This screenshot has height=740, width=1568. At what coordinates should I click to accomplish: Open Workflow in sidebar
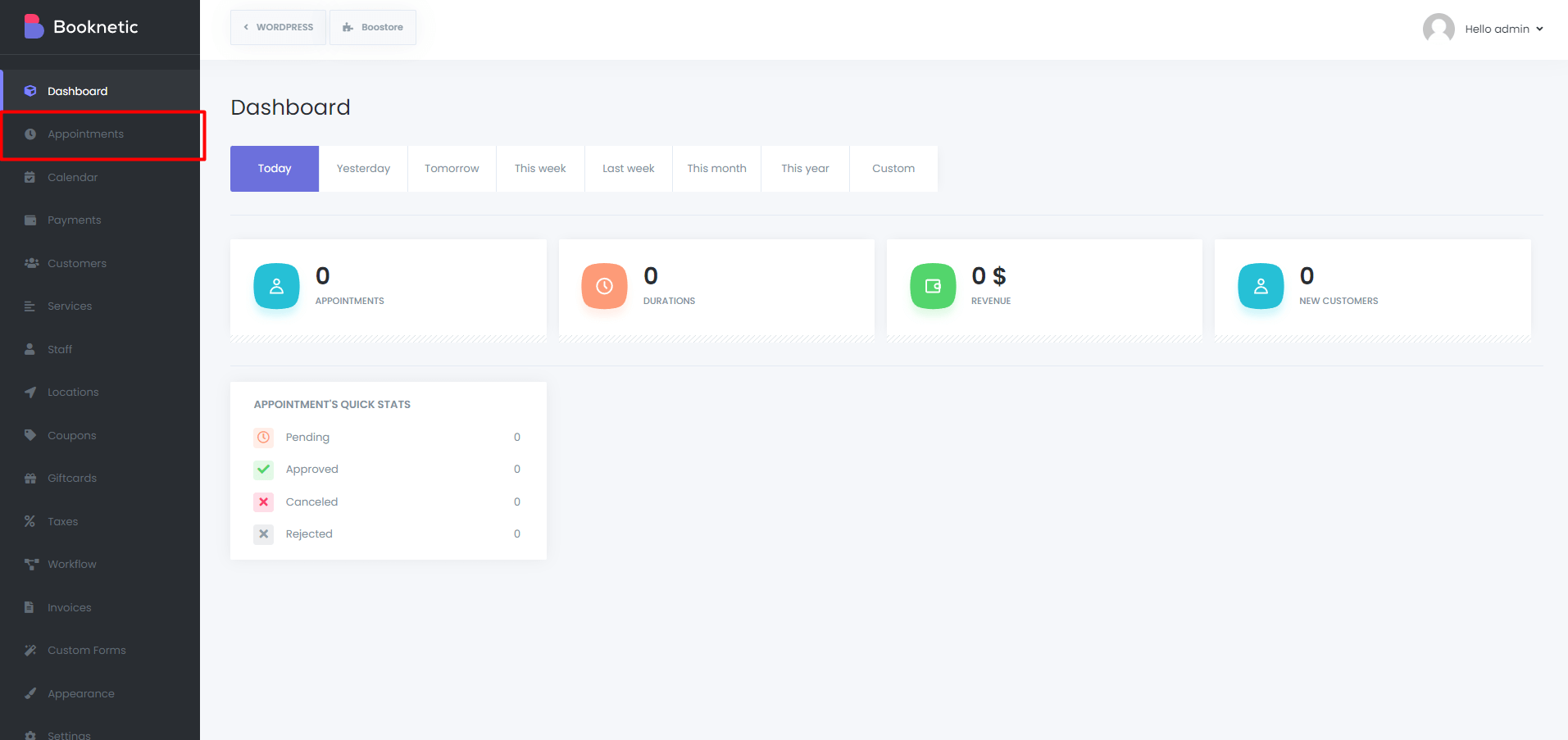(100, 565)
